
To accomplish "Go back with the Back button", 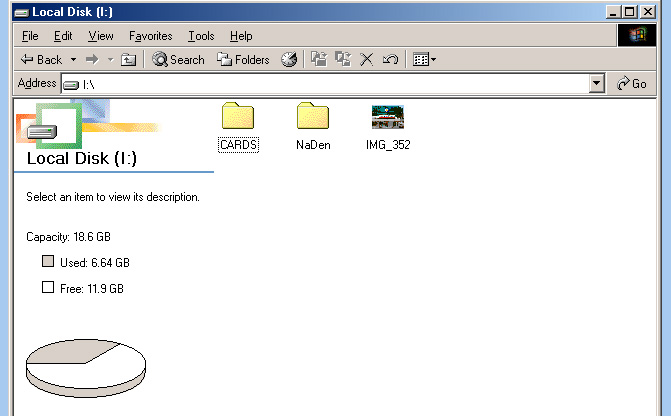I will [x=42, y=59].
